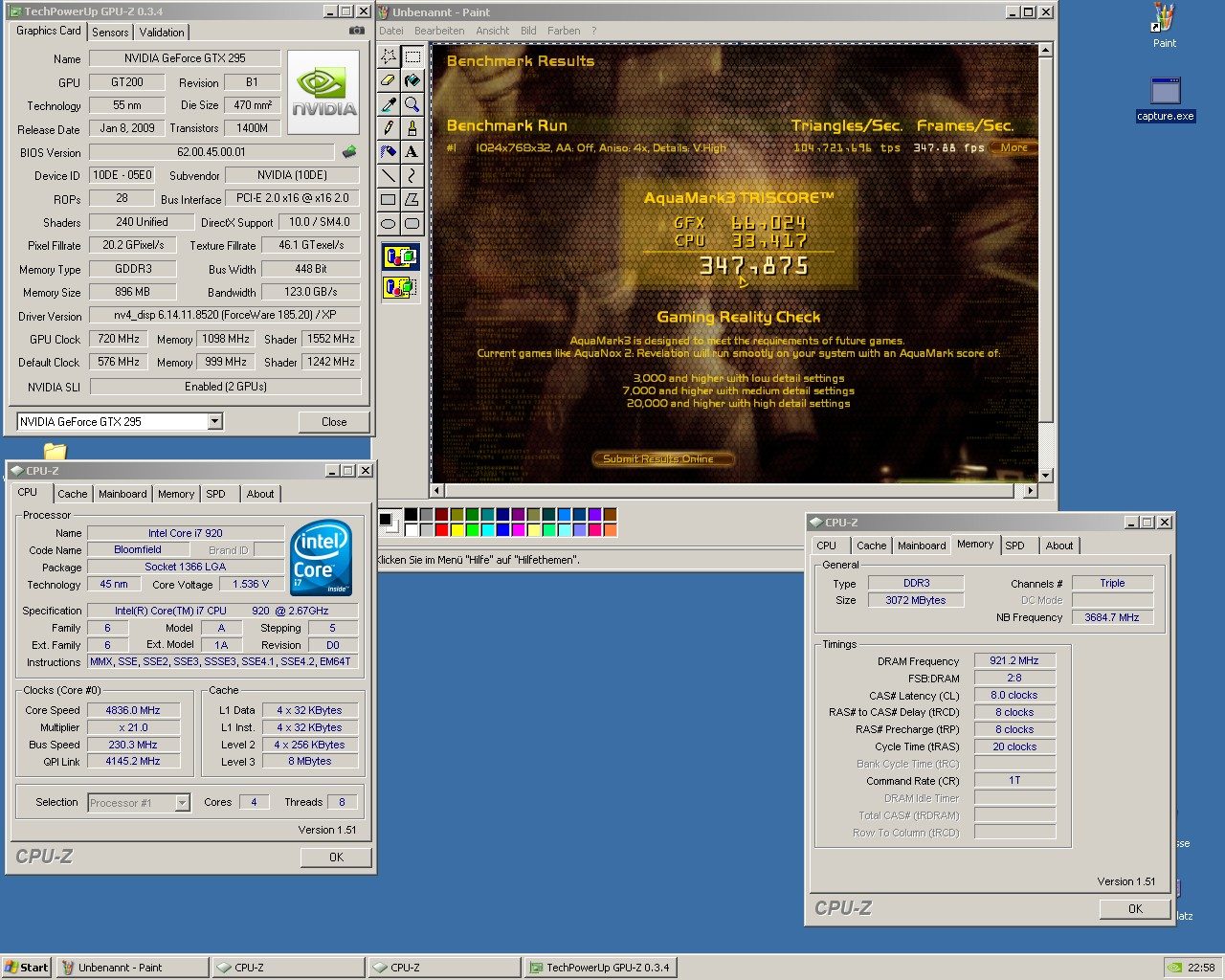1225x980 pixels.
Task: Click the Channels value Triple in CPU-Z
Action: click(x=1112, y=583)
